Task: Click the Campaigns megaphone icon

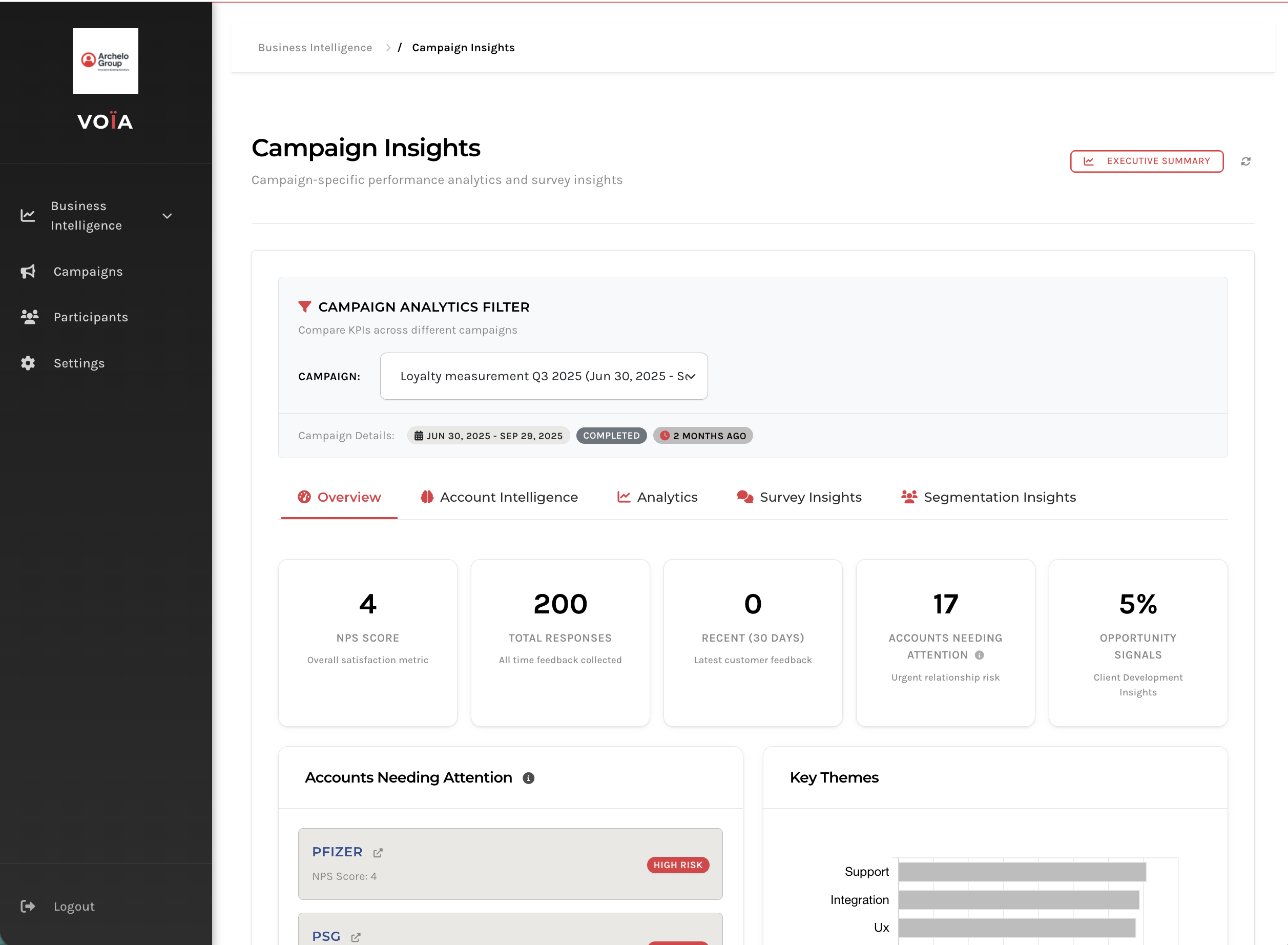Action: [28, 271]
